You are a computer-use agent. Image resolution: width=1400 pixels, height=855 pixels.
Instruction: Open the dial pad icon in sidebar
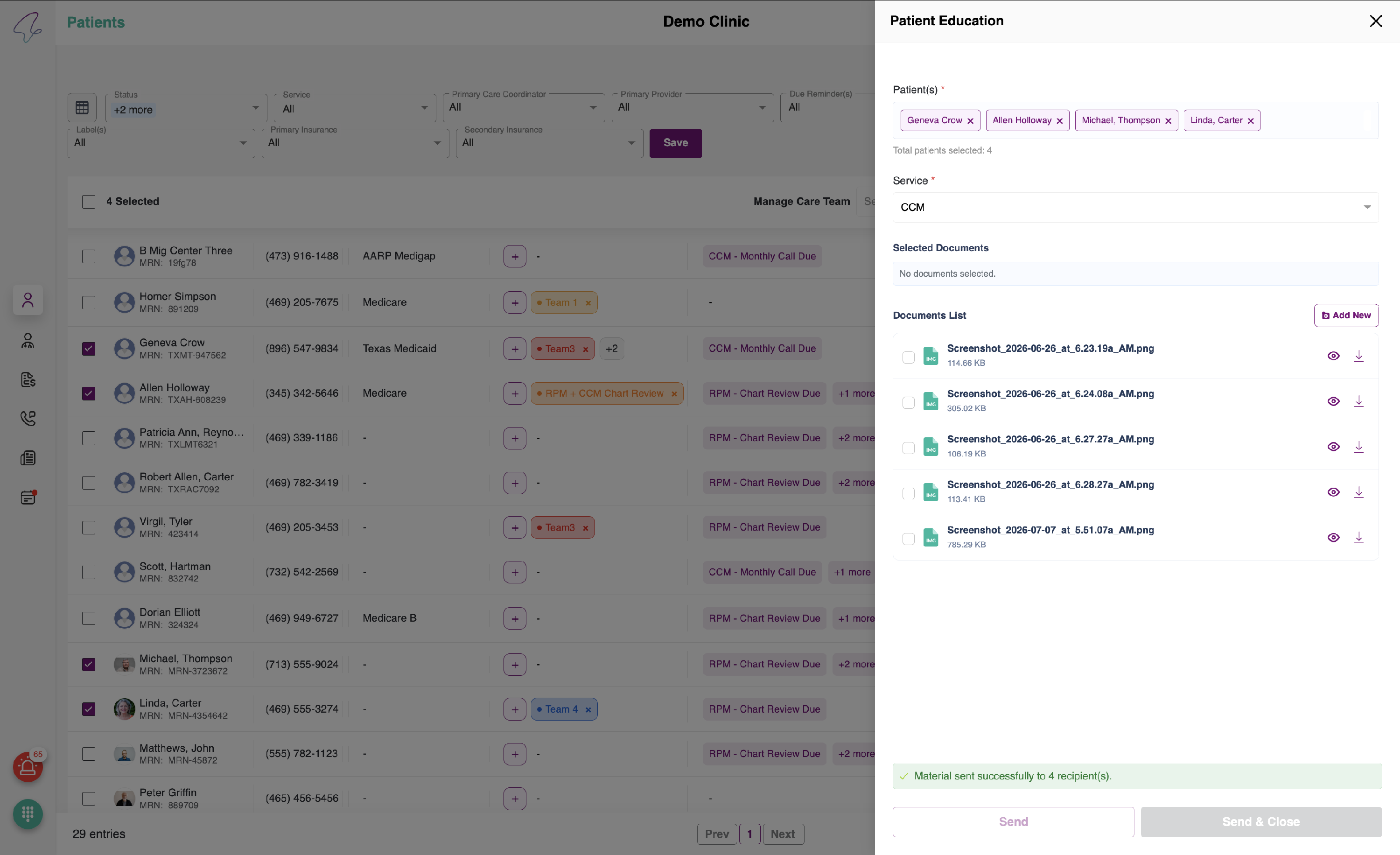(28, 814)
